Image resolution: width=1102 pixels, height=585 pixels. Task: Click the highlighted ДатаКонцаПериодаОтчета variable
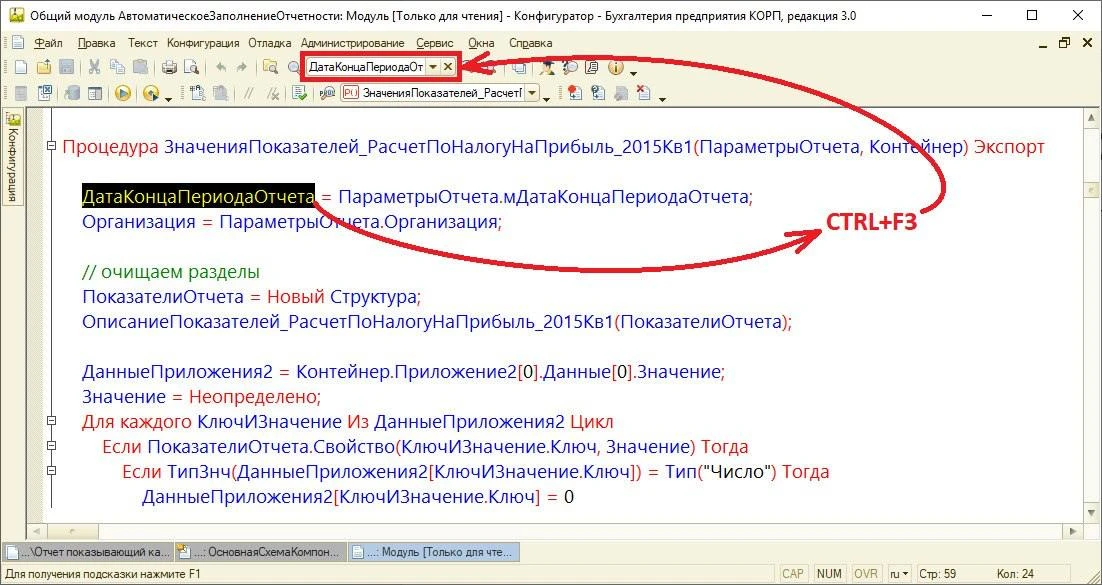[197, 198]
